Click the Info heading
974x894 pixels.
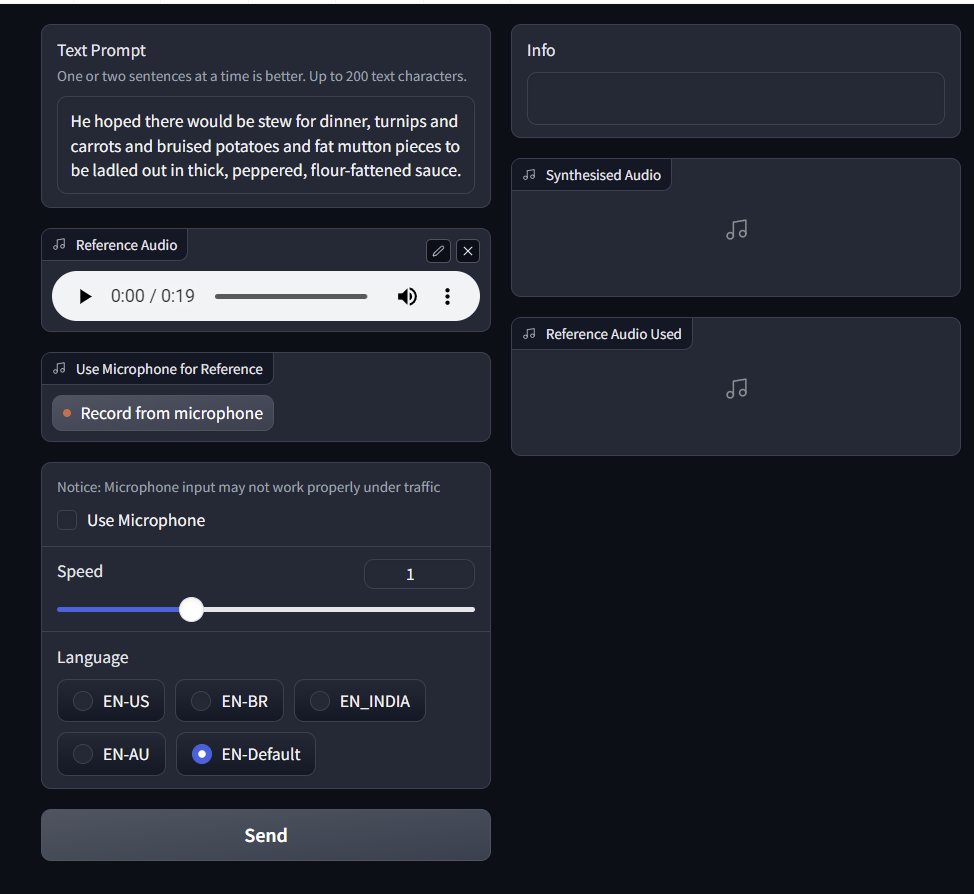(x=540, y=50)
